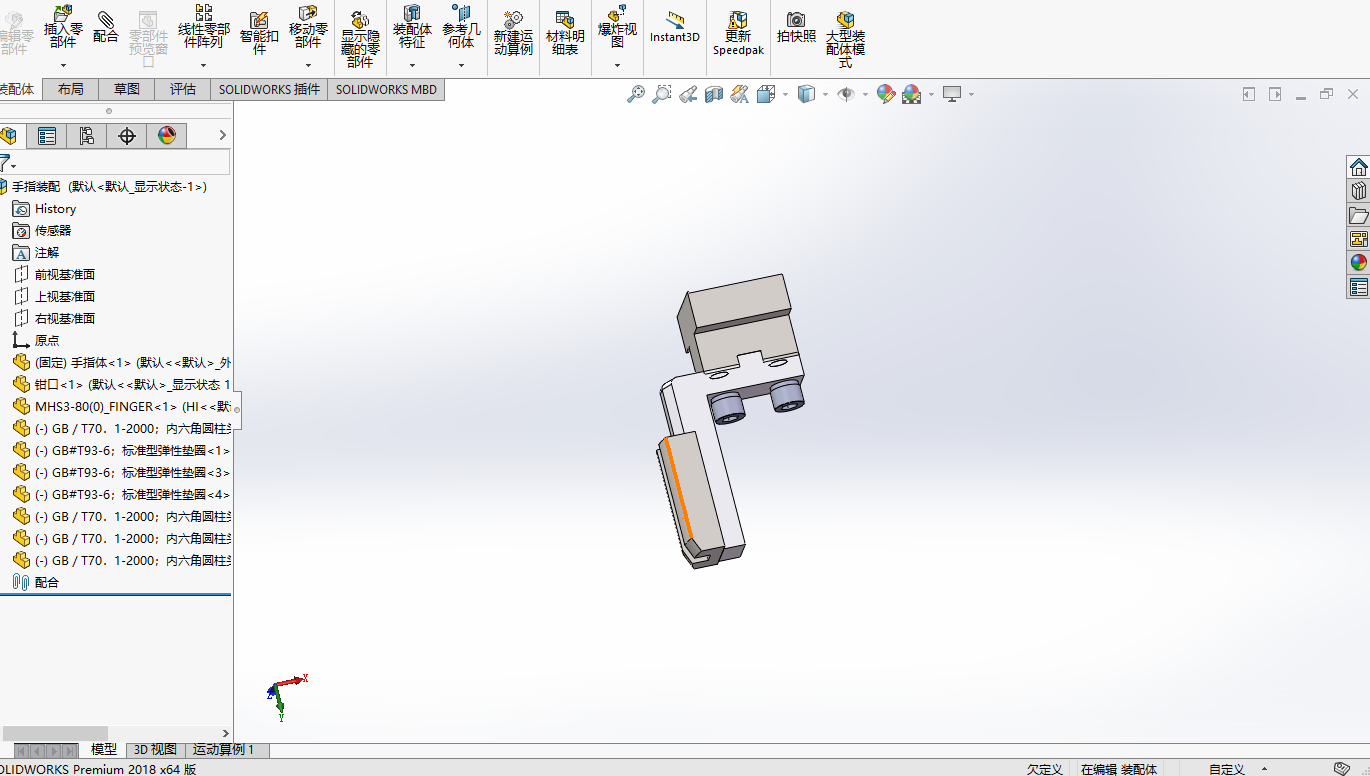Open the SOLIDWORKS MBD tab
This screenshot has width=1370, height=776.
point(386,89)
